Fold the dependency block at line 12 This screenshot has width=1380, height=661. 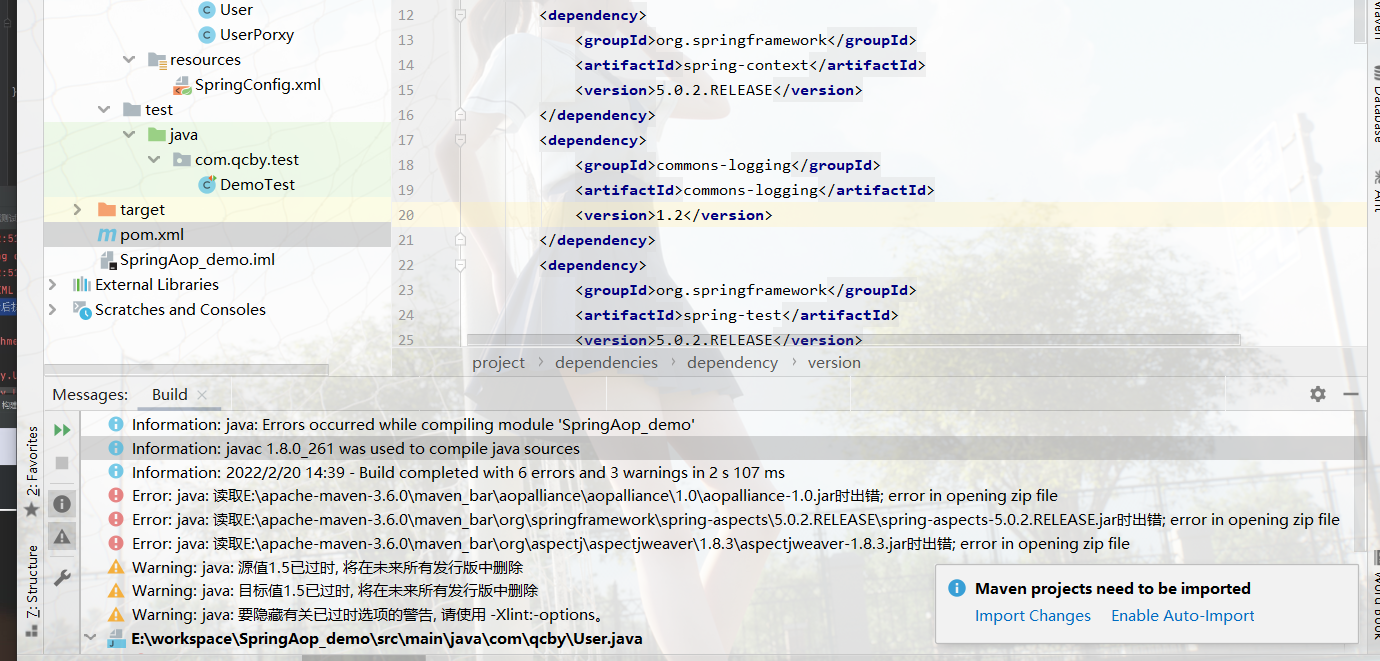[460, 15]
